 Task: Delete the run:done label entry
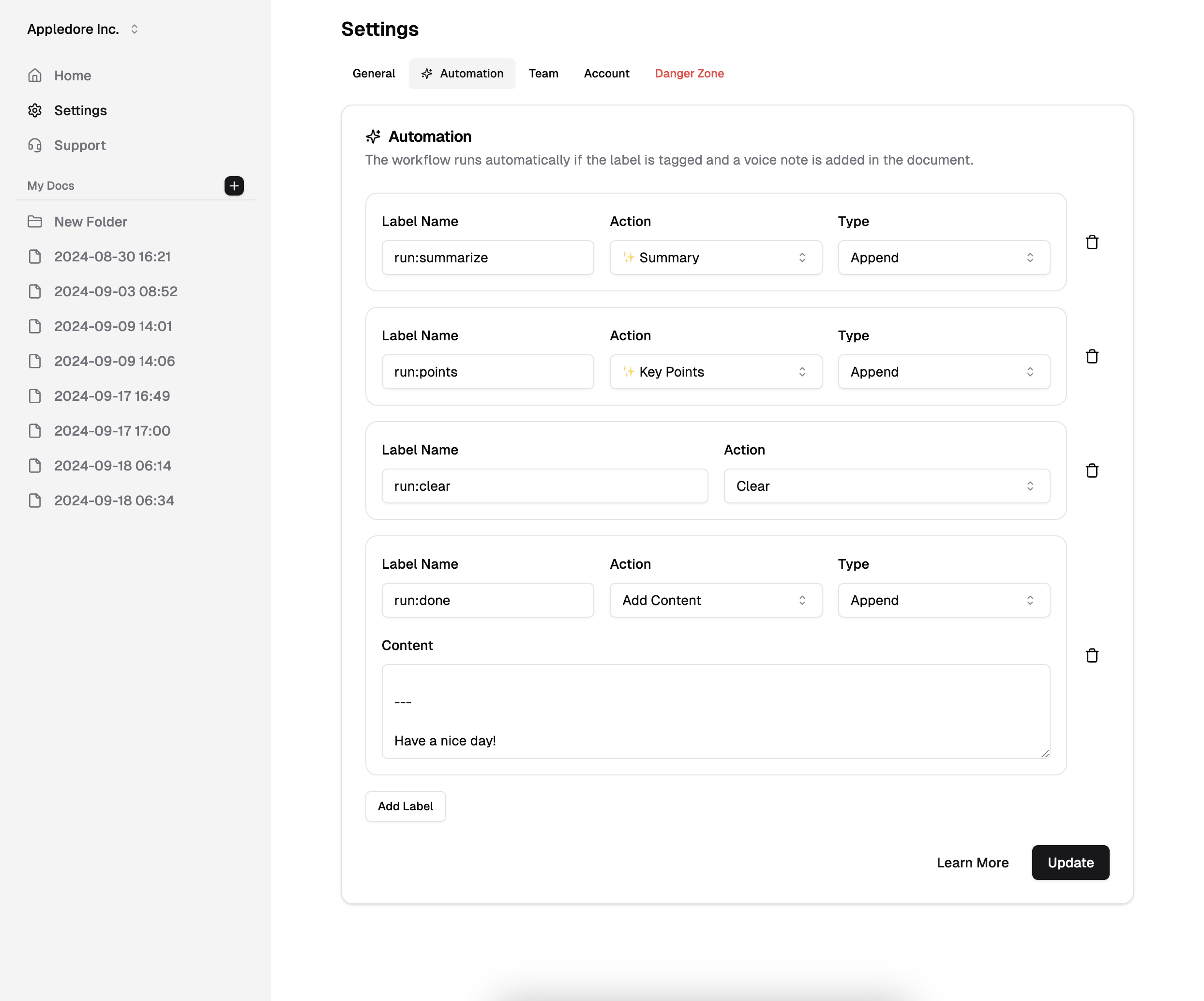pyautogui.click(x=1092, y=655)
